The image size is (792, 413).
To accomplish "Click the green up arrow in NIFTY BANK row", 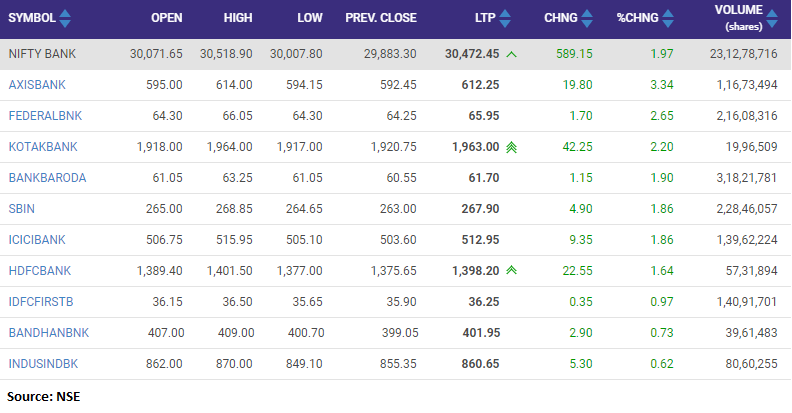I will coord(511,54).
